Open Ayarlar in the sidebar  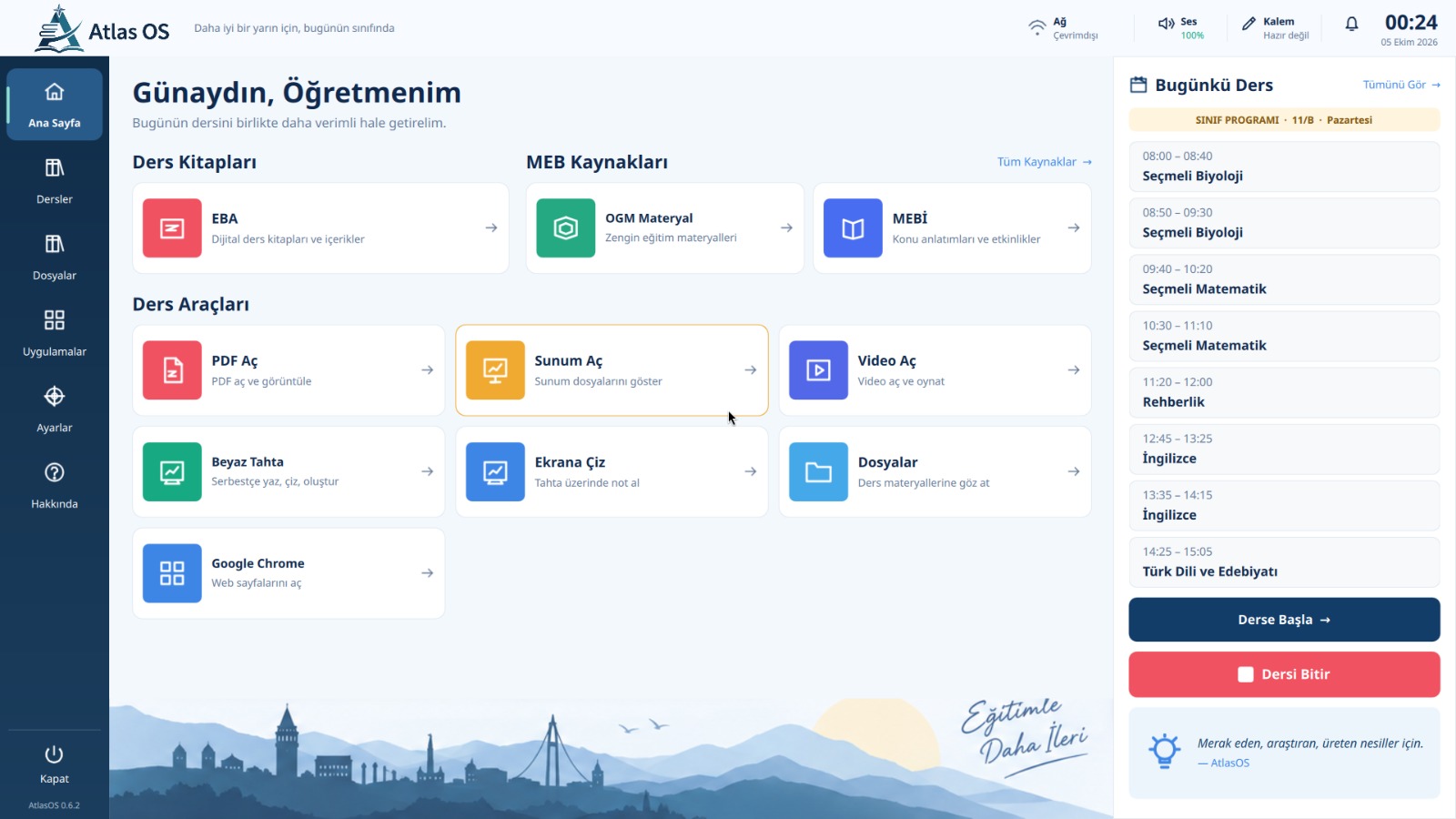(x=55, y=409)
